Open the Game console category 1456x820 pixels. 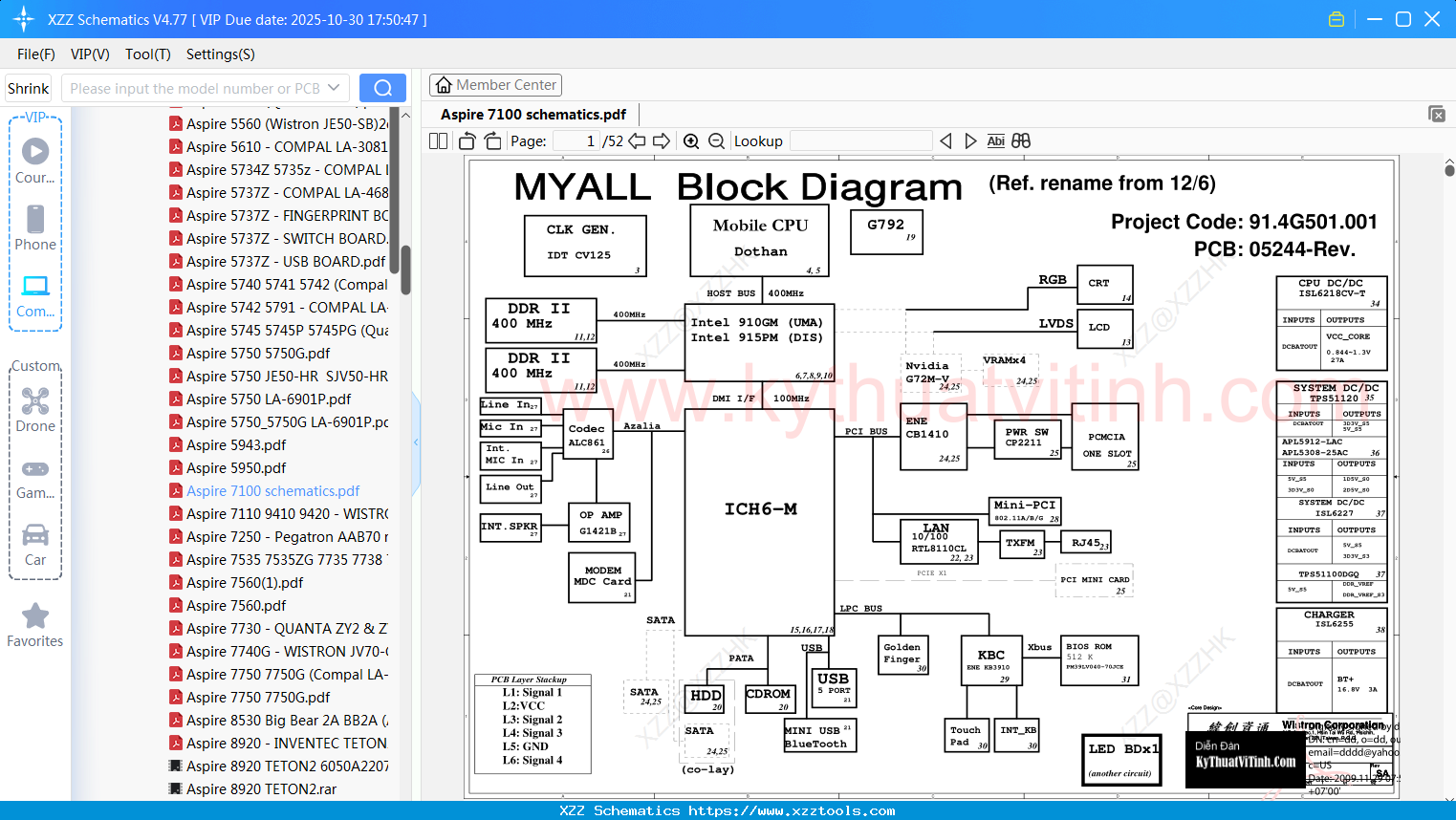[x=35, y=479]
